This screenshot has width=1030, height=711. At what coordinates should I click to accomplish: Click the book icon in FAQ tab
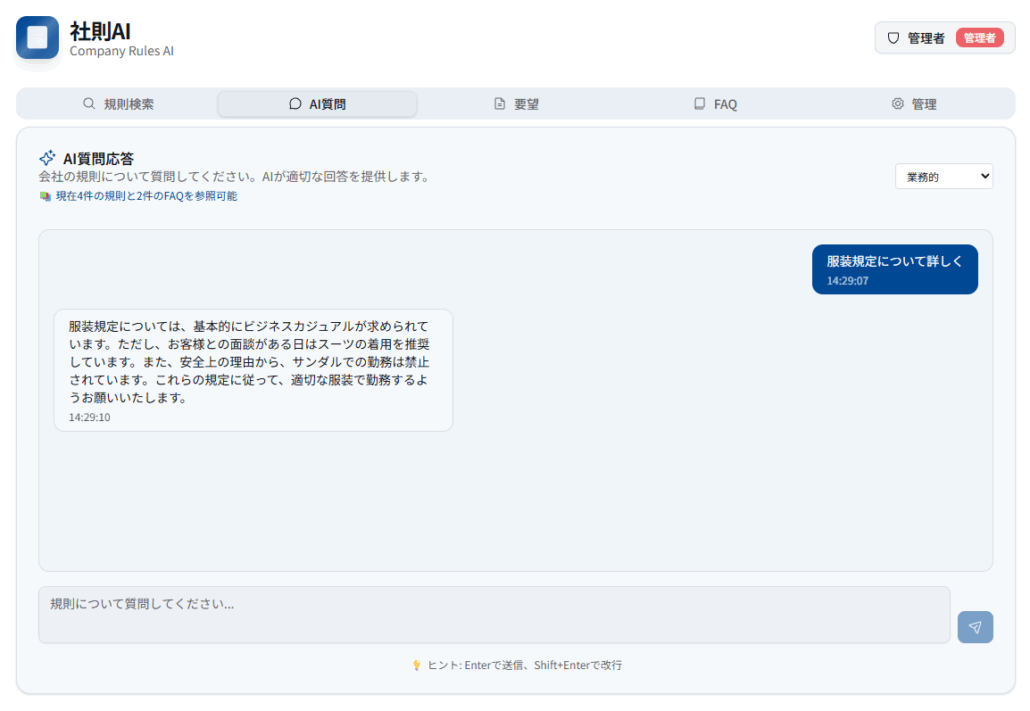click(700, 104)
